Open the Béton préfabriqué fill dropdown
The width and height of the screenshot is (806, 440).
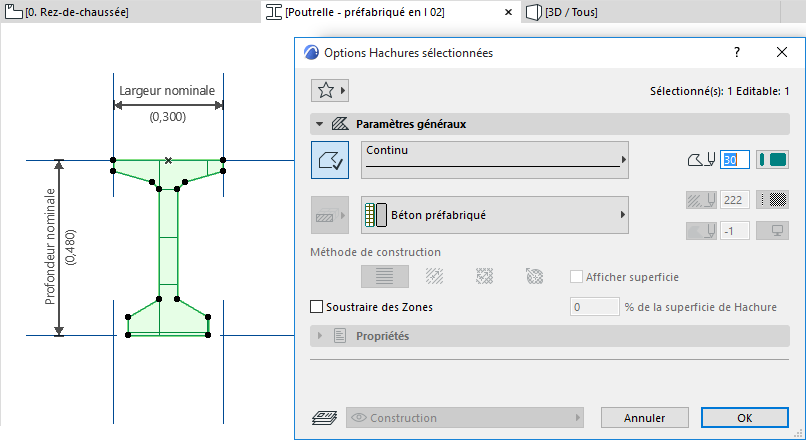pos(496,214)
